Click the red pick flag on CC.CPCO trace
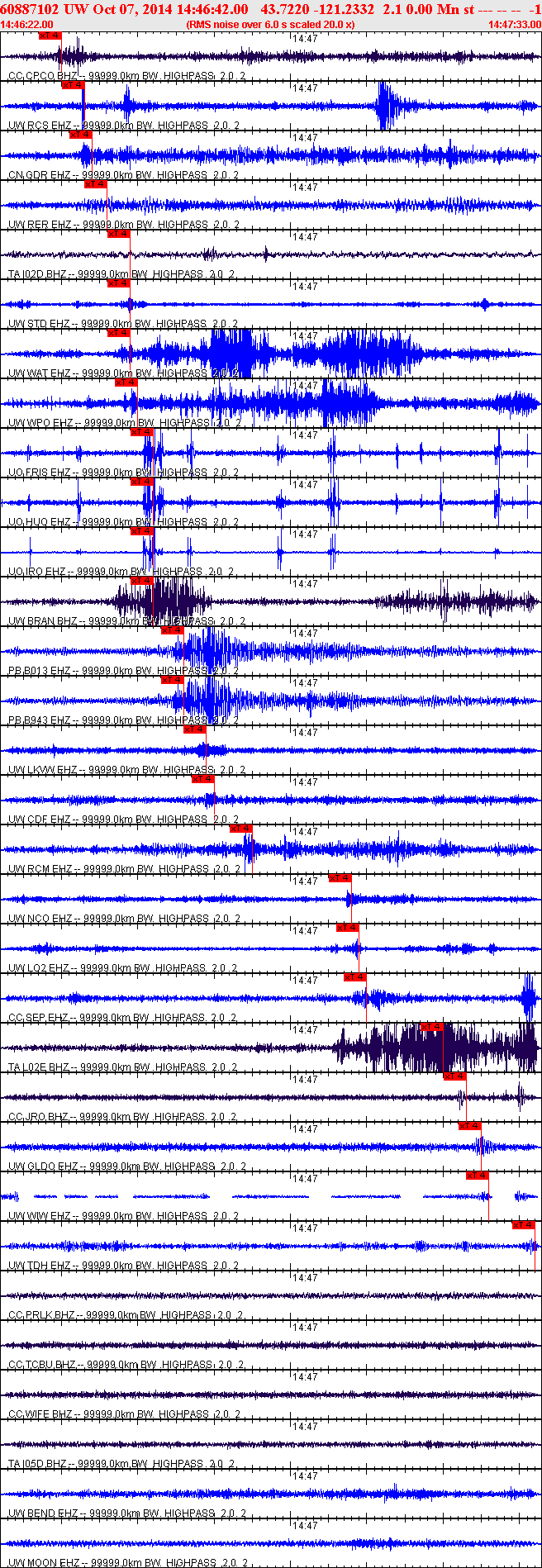542x1568 pixels. 50,36
